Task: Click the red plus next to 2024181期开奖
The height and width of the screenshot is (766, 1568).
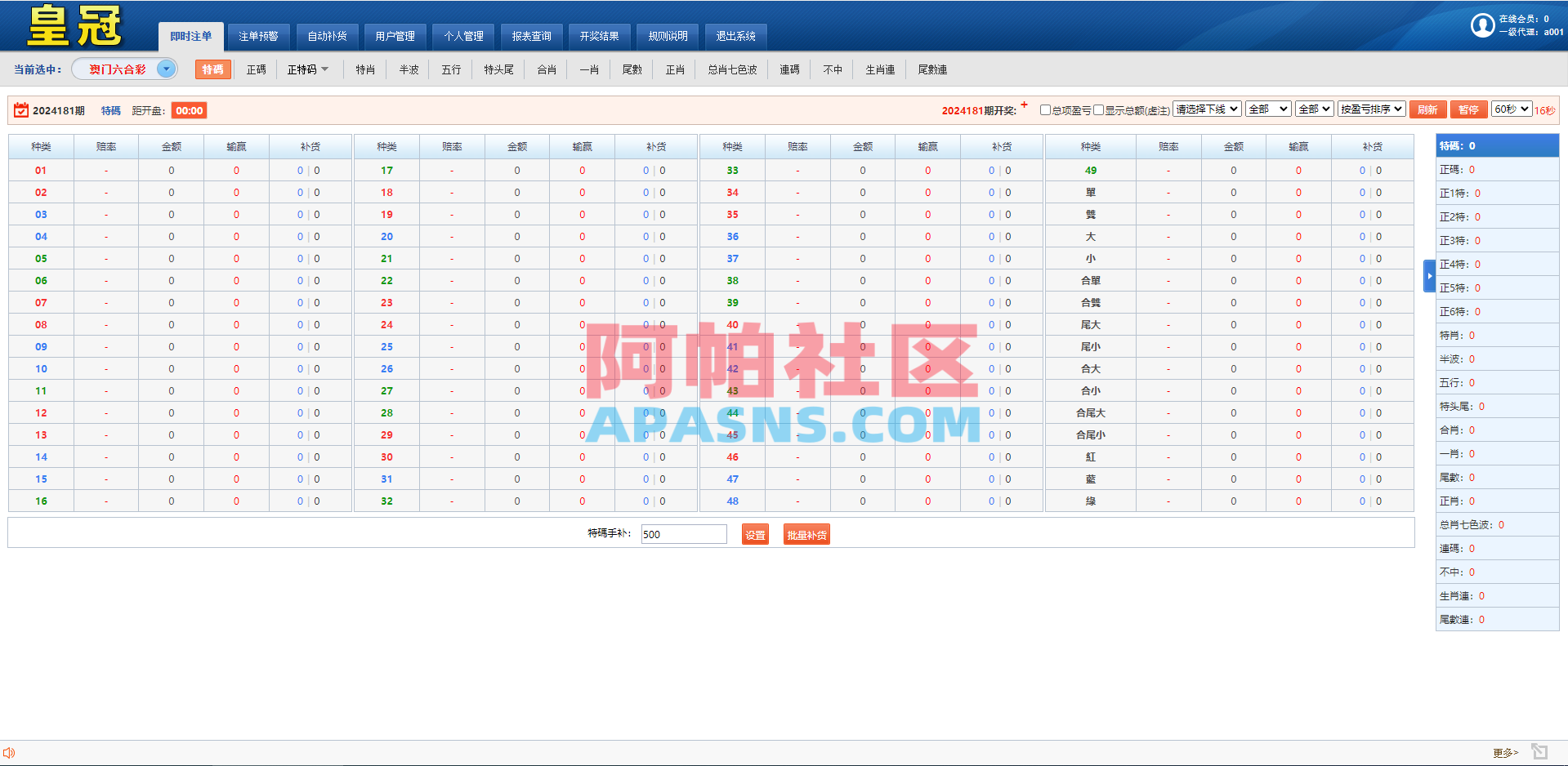Action: [x=1024, y=104]
